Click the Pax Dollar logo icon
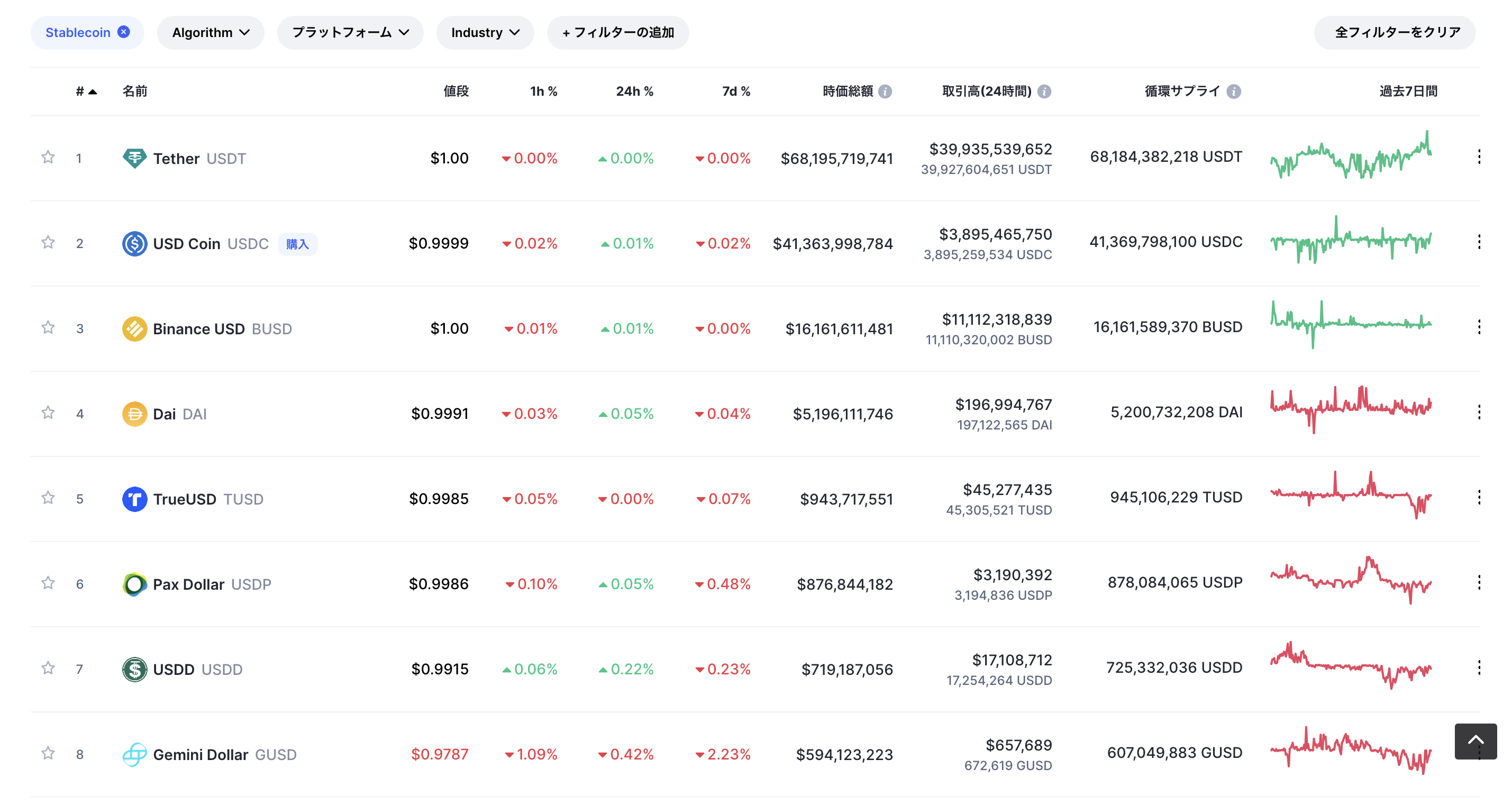This screenshot has height=805, width=1512. pos(134,584)
